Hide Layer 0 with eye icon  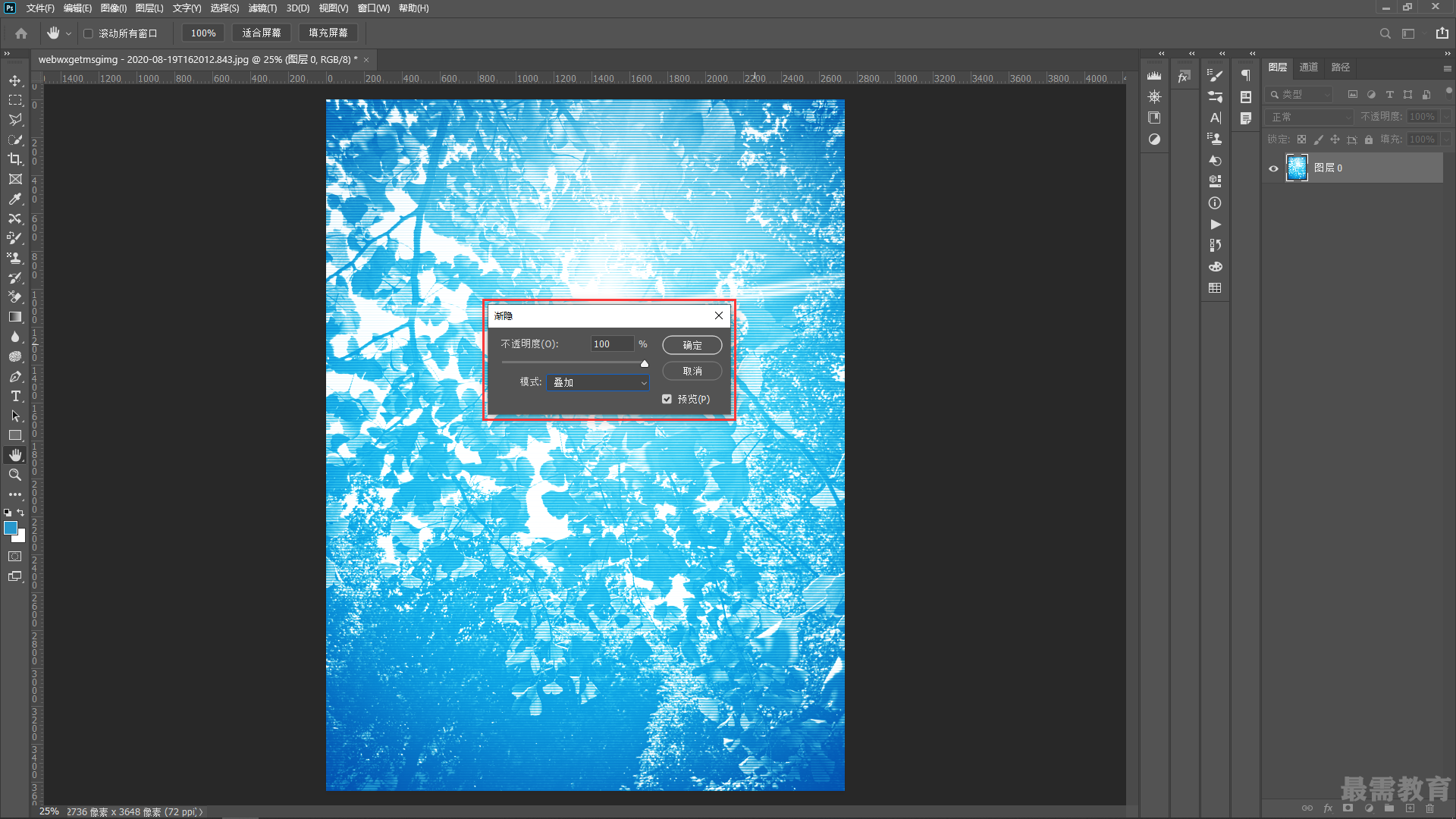1273,168
